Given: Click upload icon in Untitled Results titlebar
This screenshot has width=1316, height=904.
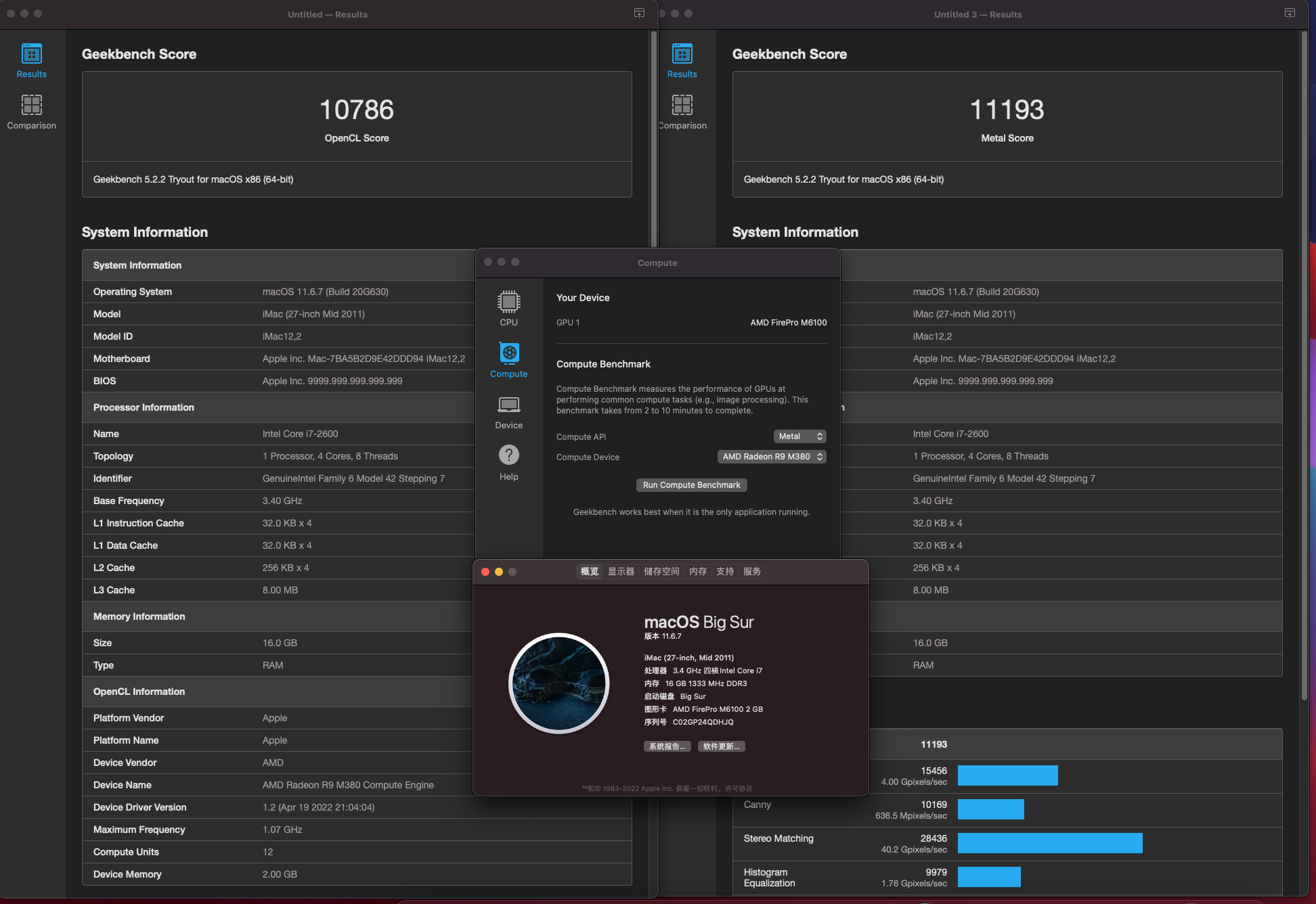Looking at the screenshot, I should click(x=639, y=14).
